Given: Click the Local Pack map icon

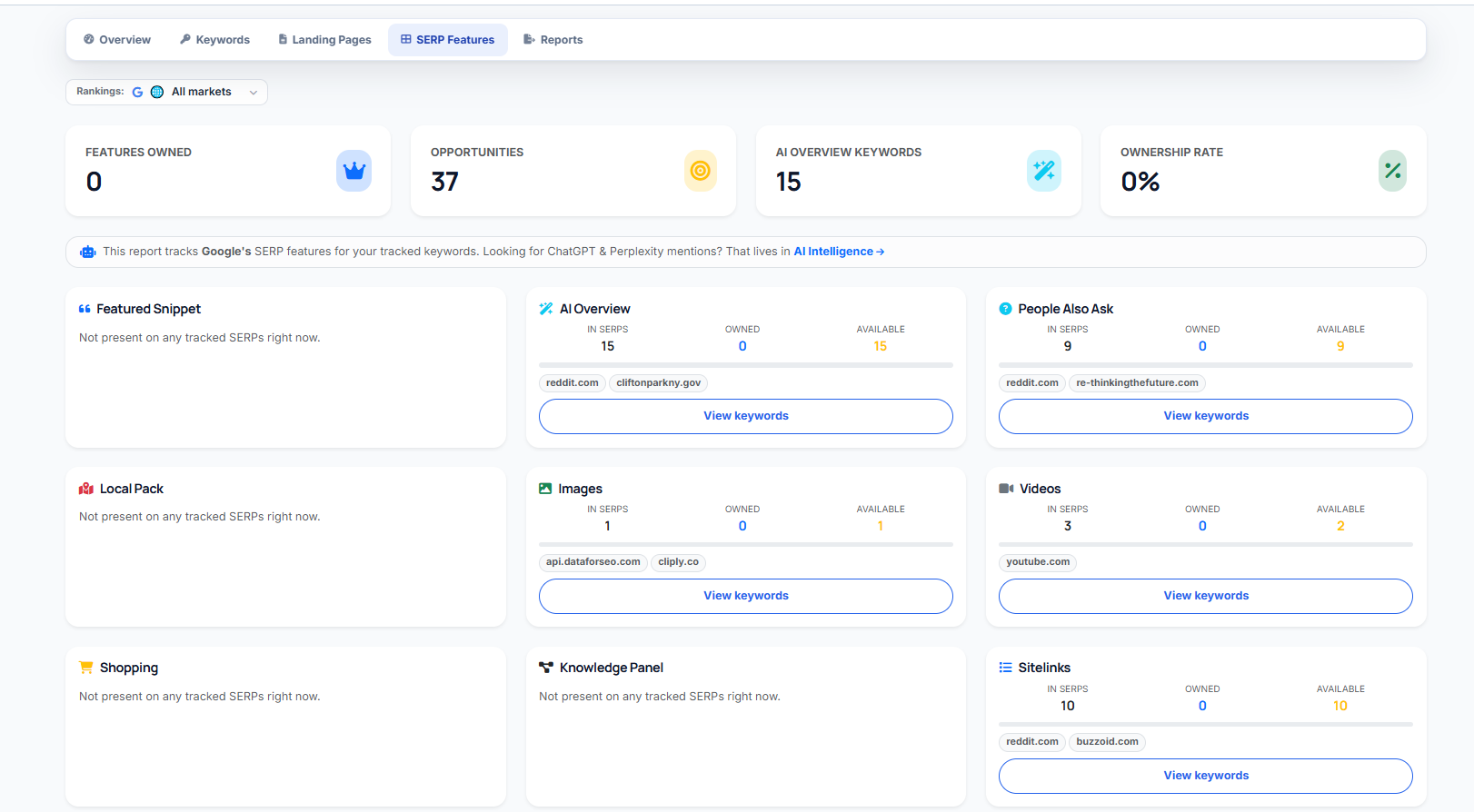Looking at the screenshot, I should (x=86, y=489).
